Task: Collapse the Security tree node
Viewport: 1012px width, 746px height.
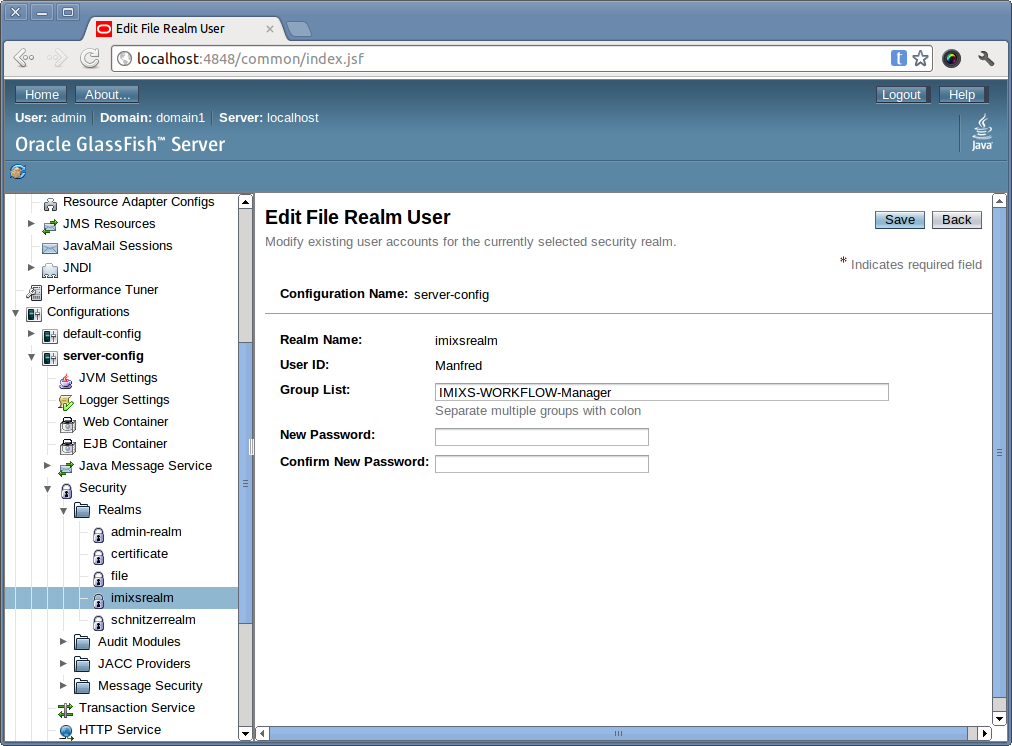Action: coord(47,489)
